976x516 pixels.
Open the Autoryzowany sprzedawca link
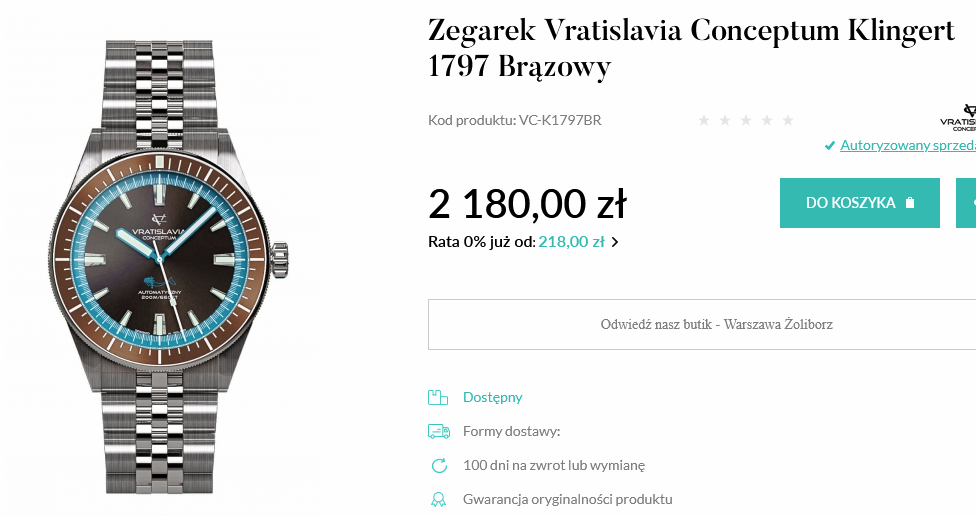pos(907,145)
